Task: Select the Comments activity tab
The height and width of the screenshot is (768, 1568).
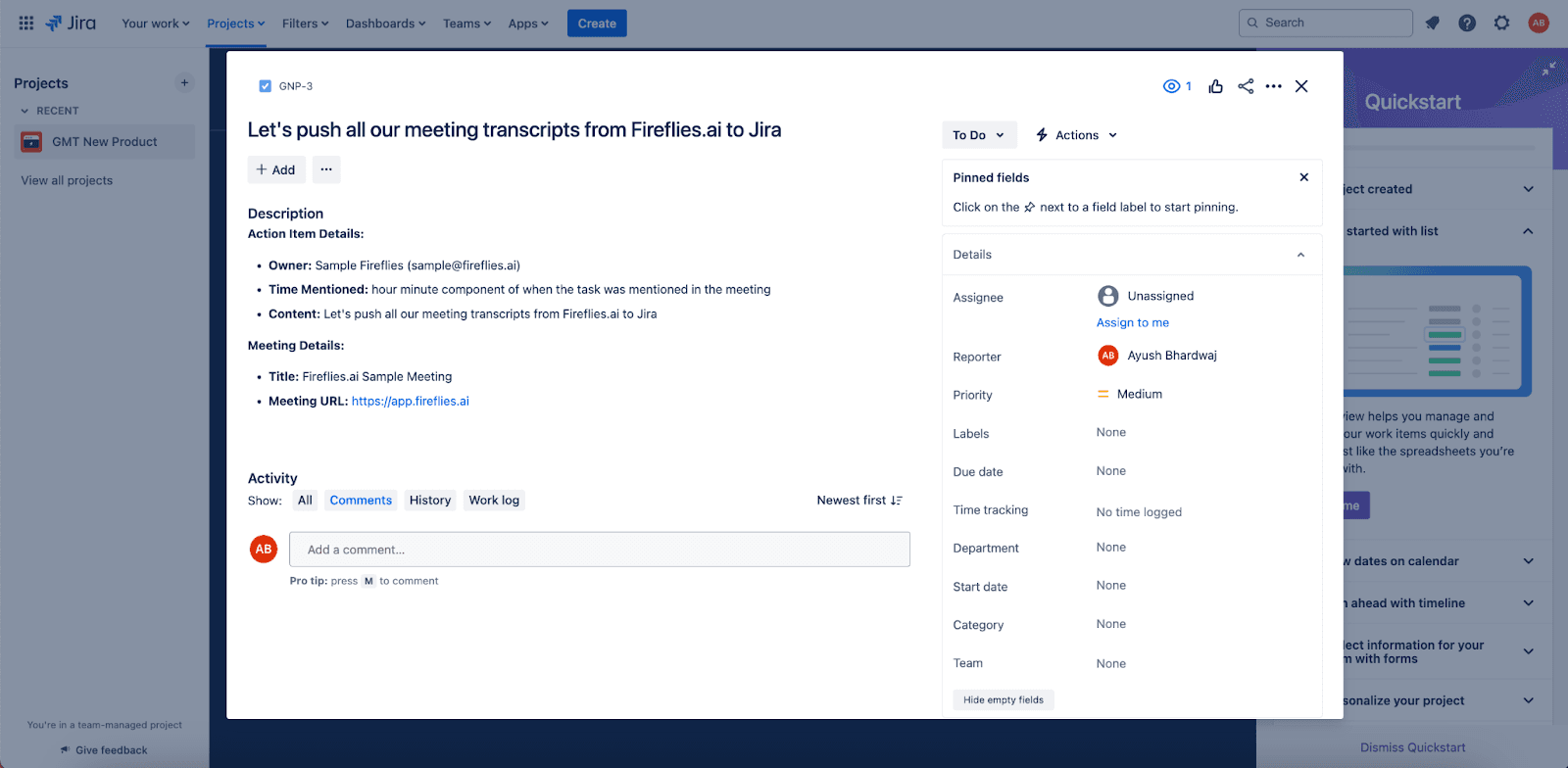Action: [x=361, y=500]
